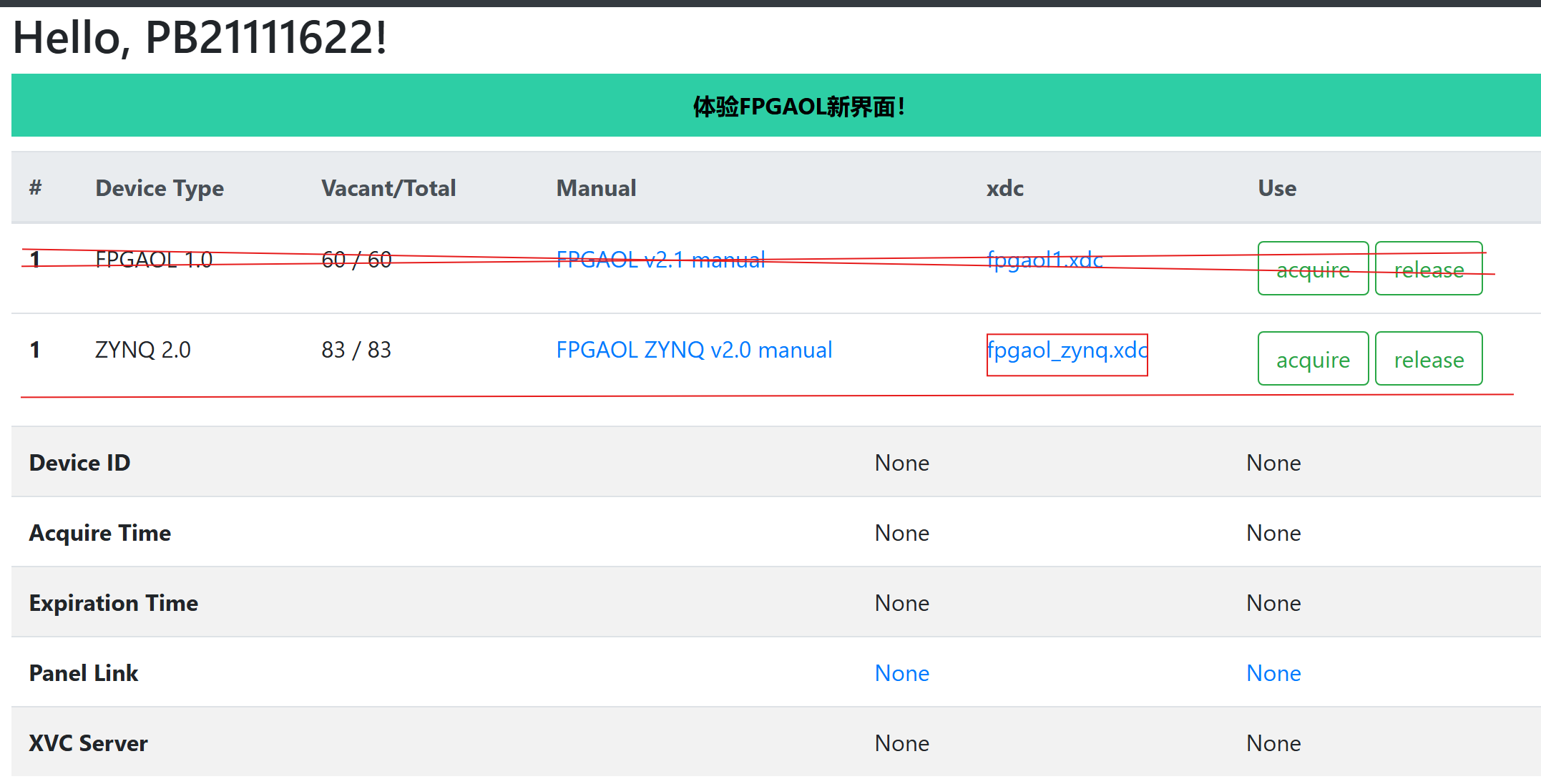Download the fpgaol_zynq.xdc file
The height and width of the screenshot is (784, 1541).
(x=1067, y=351)
